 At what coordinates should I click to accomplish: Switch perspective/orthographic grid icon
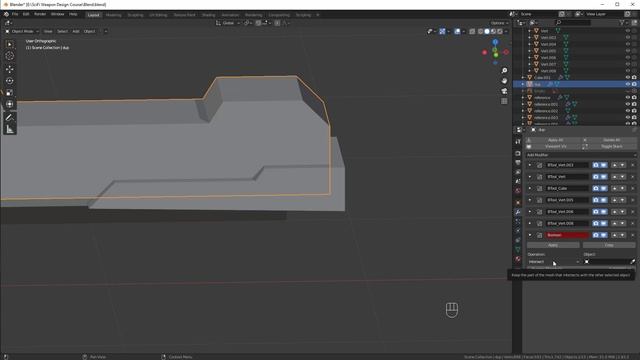[504, 101]
